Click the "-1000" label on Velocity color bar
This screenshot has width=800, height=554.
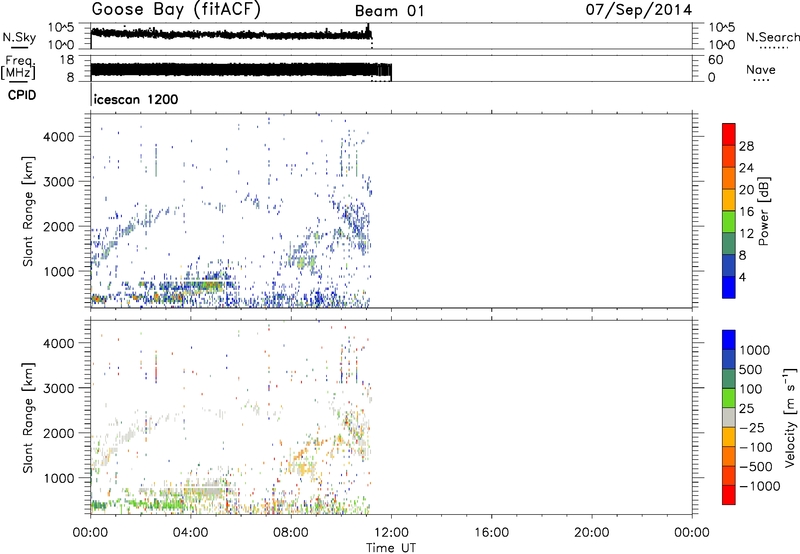(759, 486)
